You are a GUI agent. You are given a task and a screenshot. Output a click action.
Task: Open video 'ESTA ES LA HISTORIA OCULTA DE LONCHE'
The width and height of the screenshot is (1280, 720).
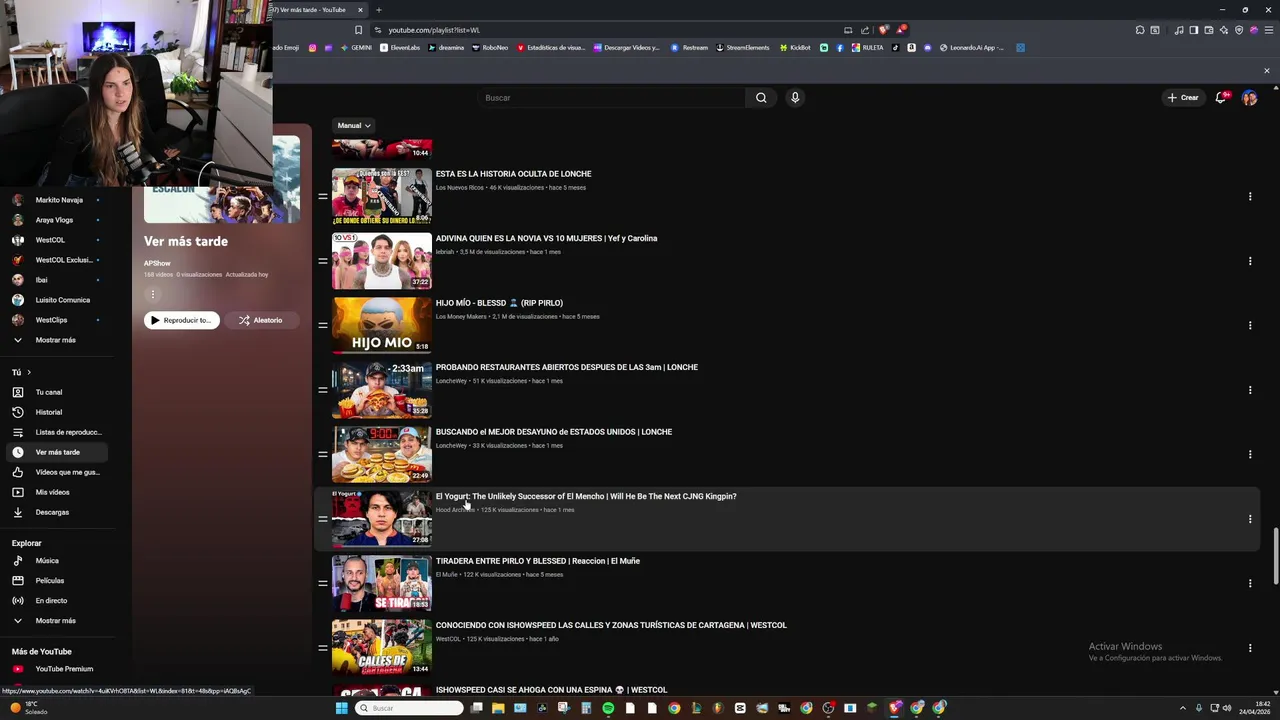pos(513,174)
